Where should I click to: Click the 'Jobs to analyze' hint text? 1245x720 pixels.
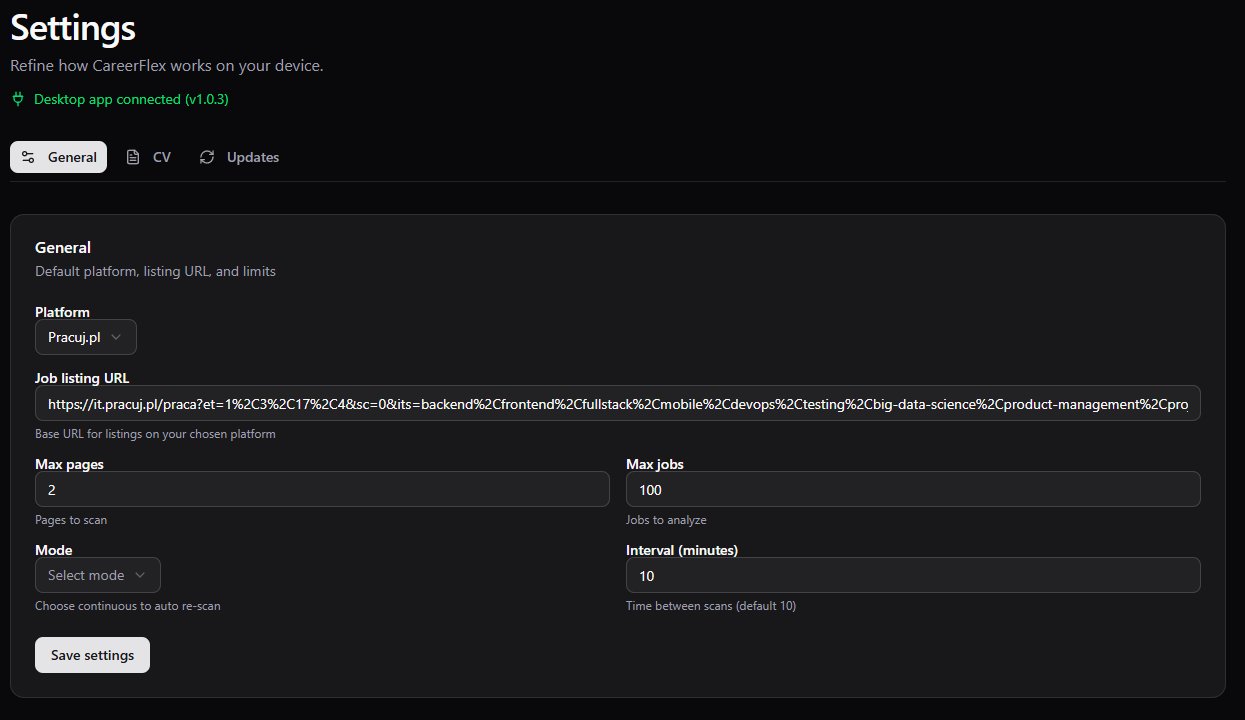click(666, 520)
